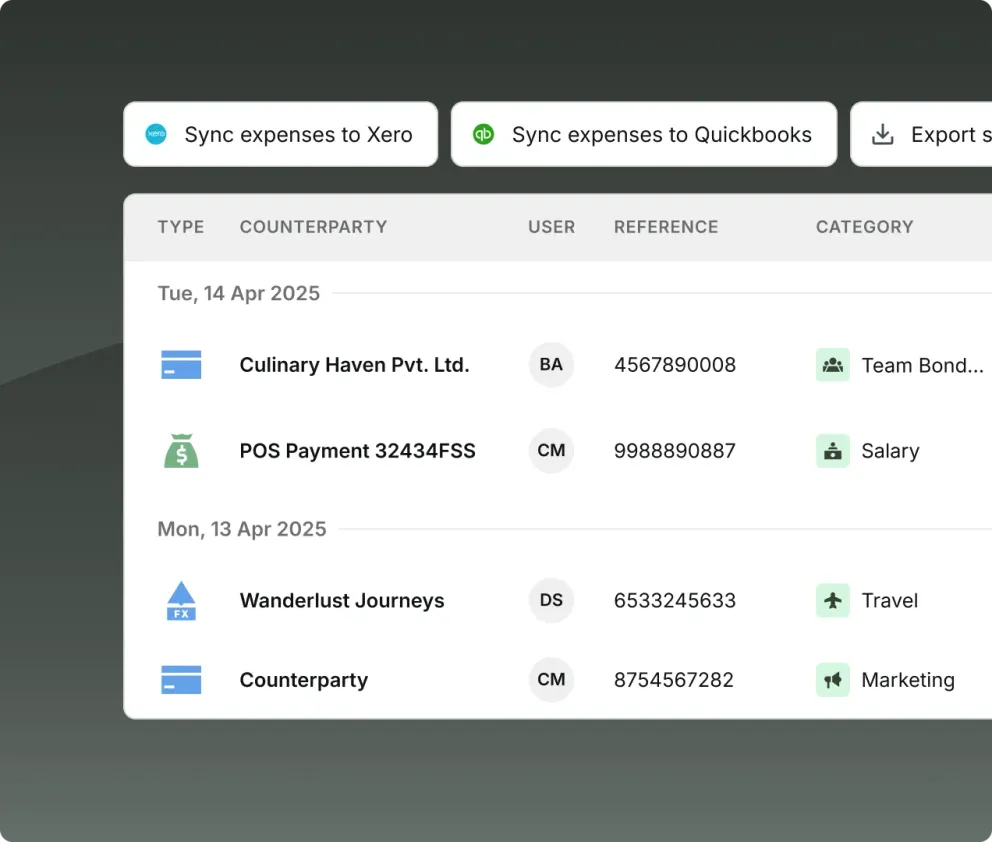Click the FX icon for Wanderlust Journeys
This screenshot has width=992, height=842.
[181, 600]
